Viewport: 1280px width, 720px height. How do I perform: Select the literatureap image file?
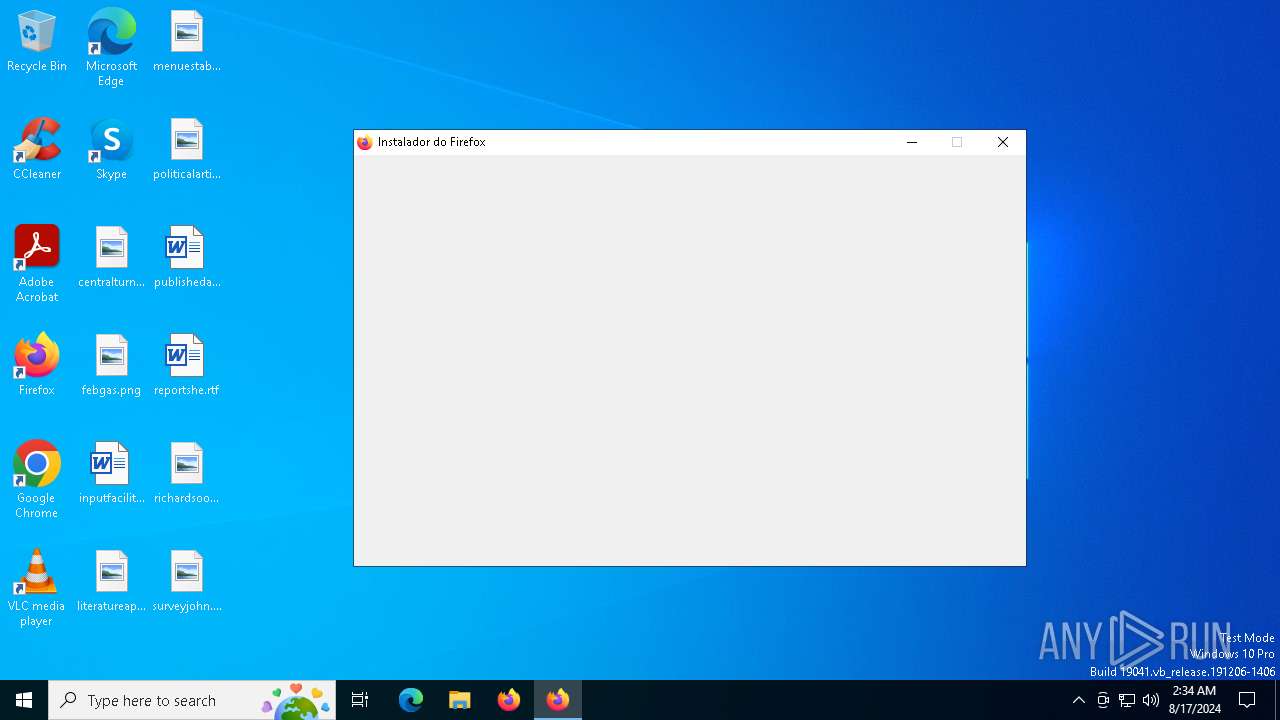click(x=111, y=581)
